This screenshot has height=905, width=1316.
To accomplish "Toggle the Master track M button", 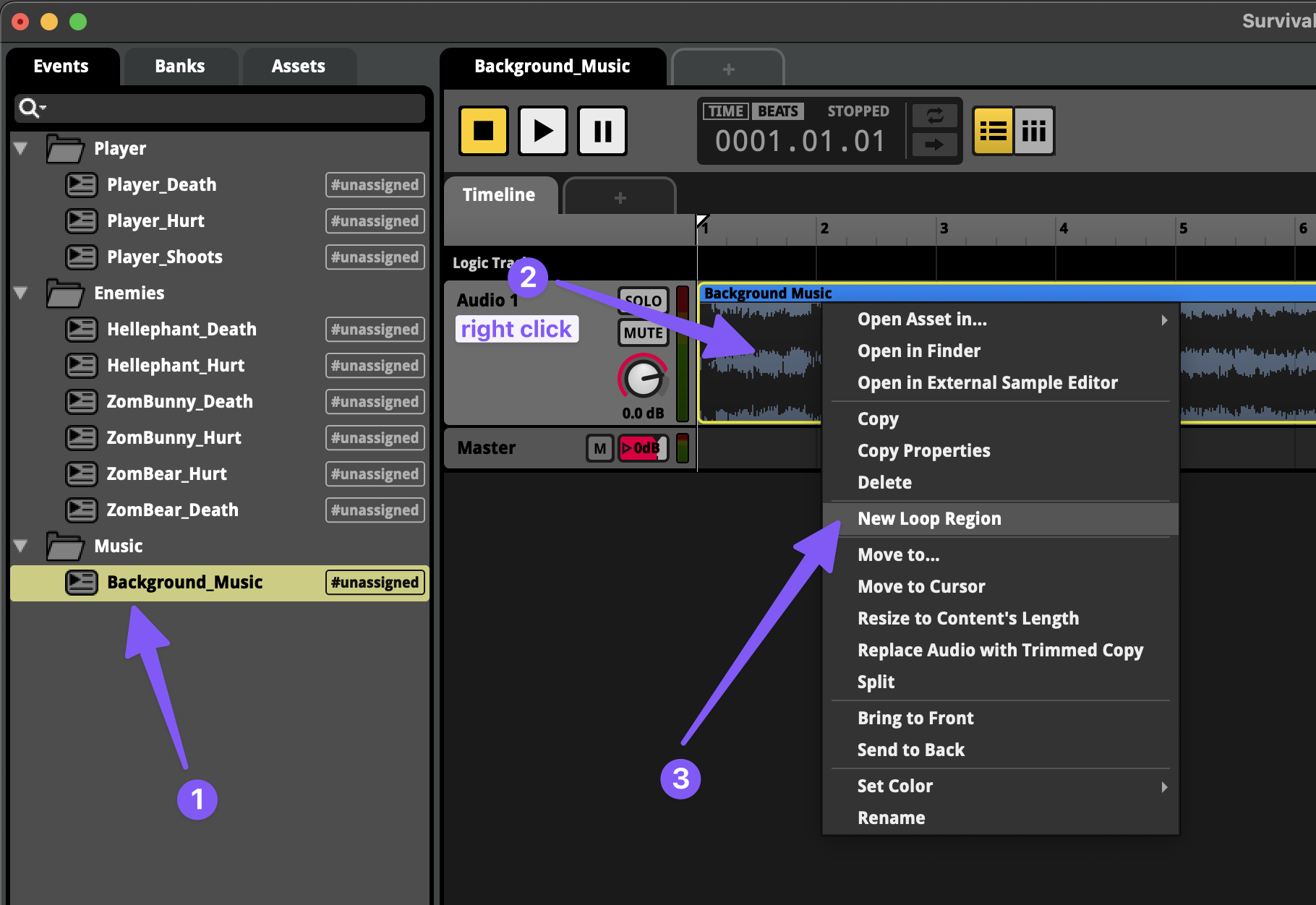I will click(x=599, y=448).
